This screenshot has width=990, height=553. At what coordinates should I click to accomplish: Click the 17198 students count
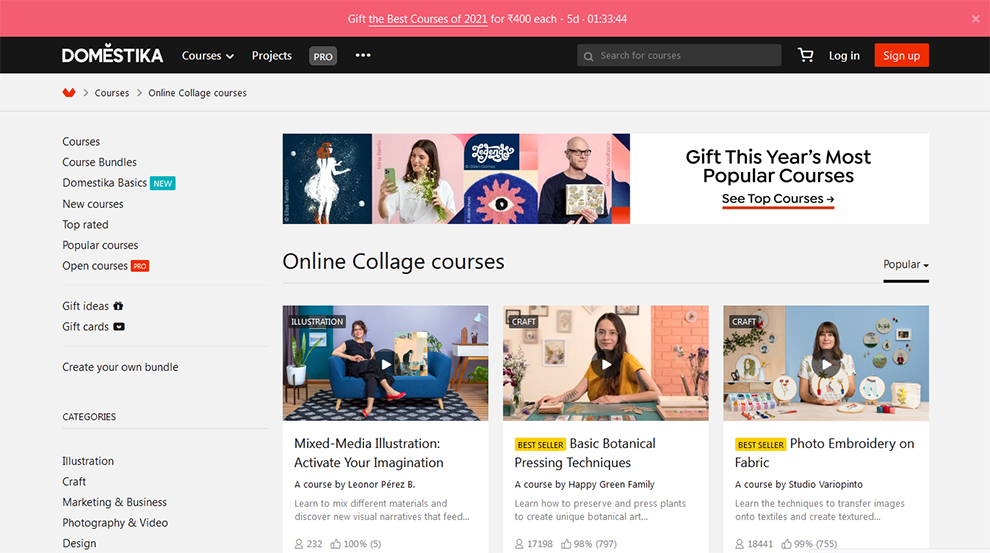[540, 544]
